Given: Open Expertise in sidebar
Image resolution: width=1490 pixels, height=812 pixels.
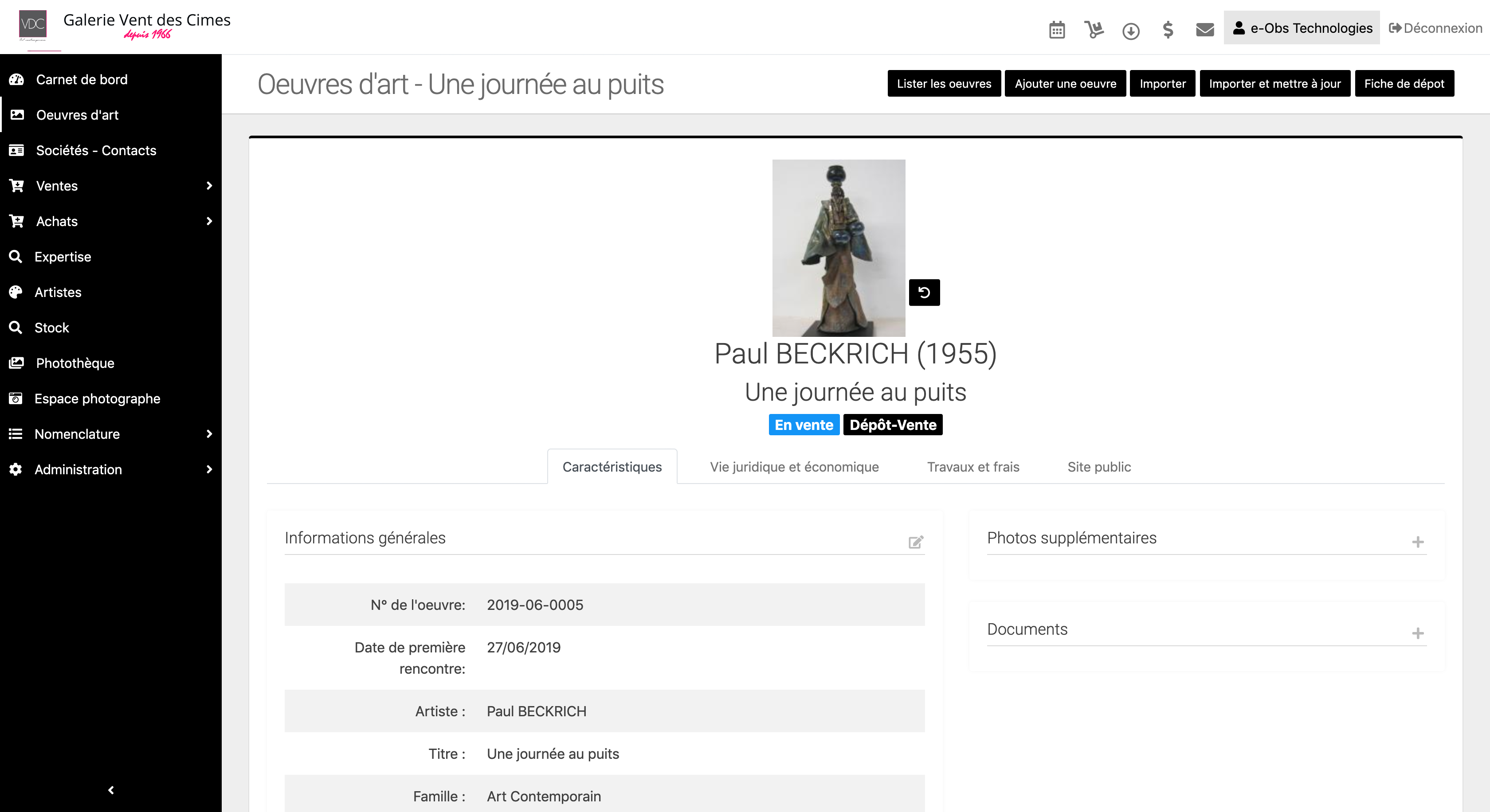Looking at the screenshot, I should [111, 257].
